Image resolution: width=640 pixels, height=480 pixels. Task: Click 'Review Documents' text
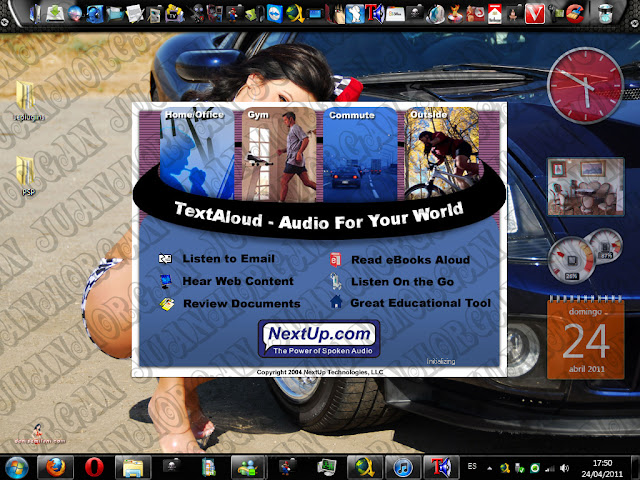[x=242, y=304]
